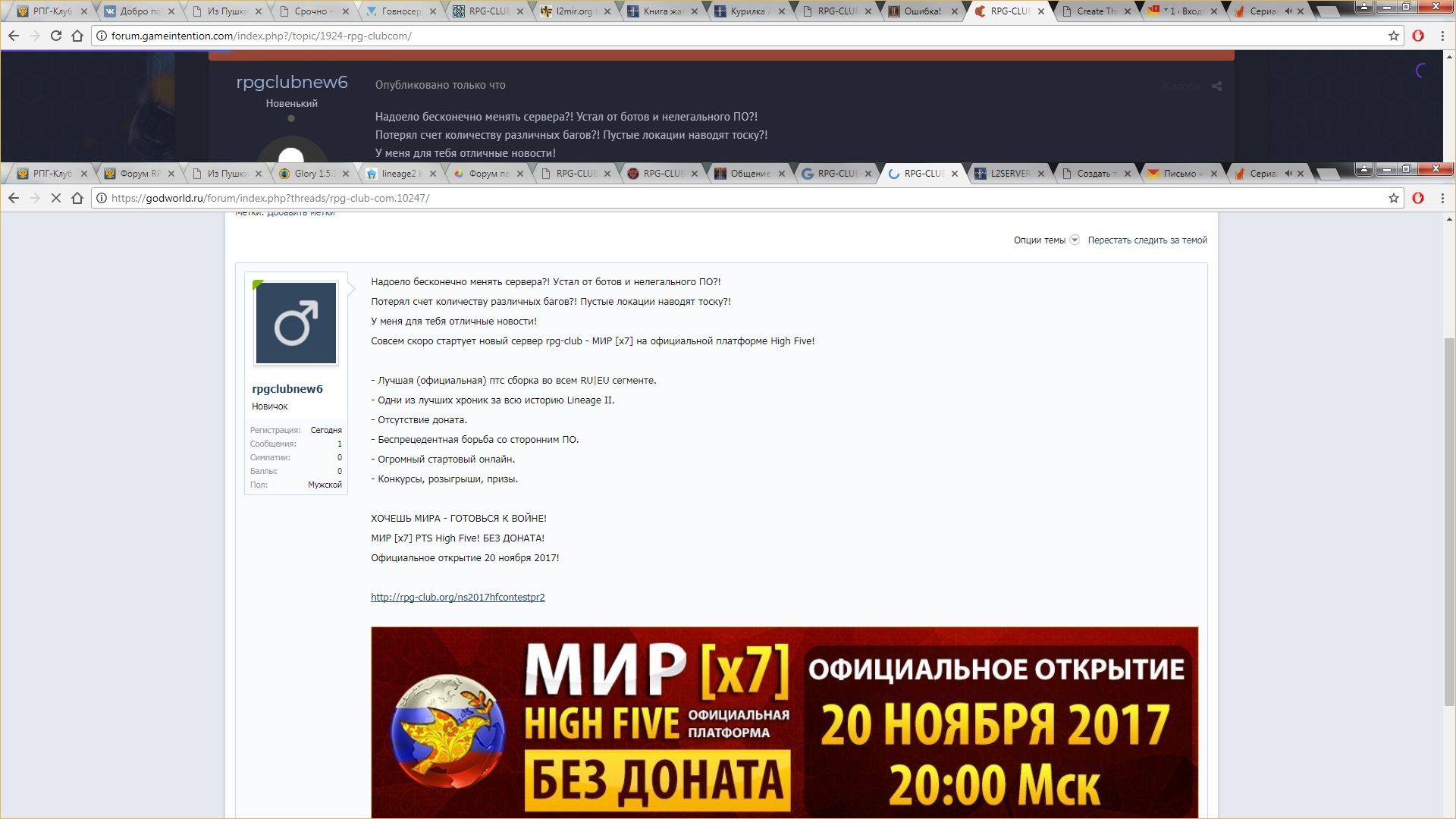Image resolution: width=1456 pixels, height=819 pixels.
Task: Switch to the Ошибка! tab
Action: [922, 11]
